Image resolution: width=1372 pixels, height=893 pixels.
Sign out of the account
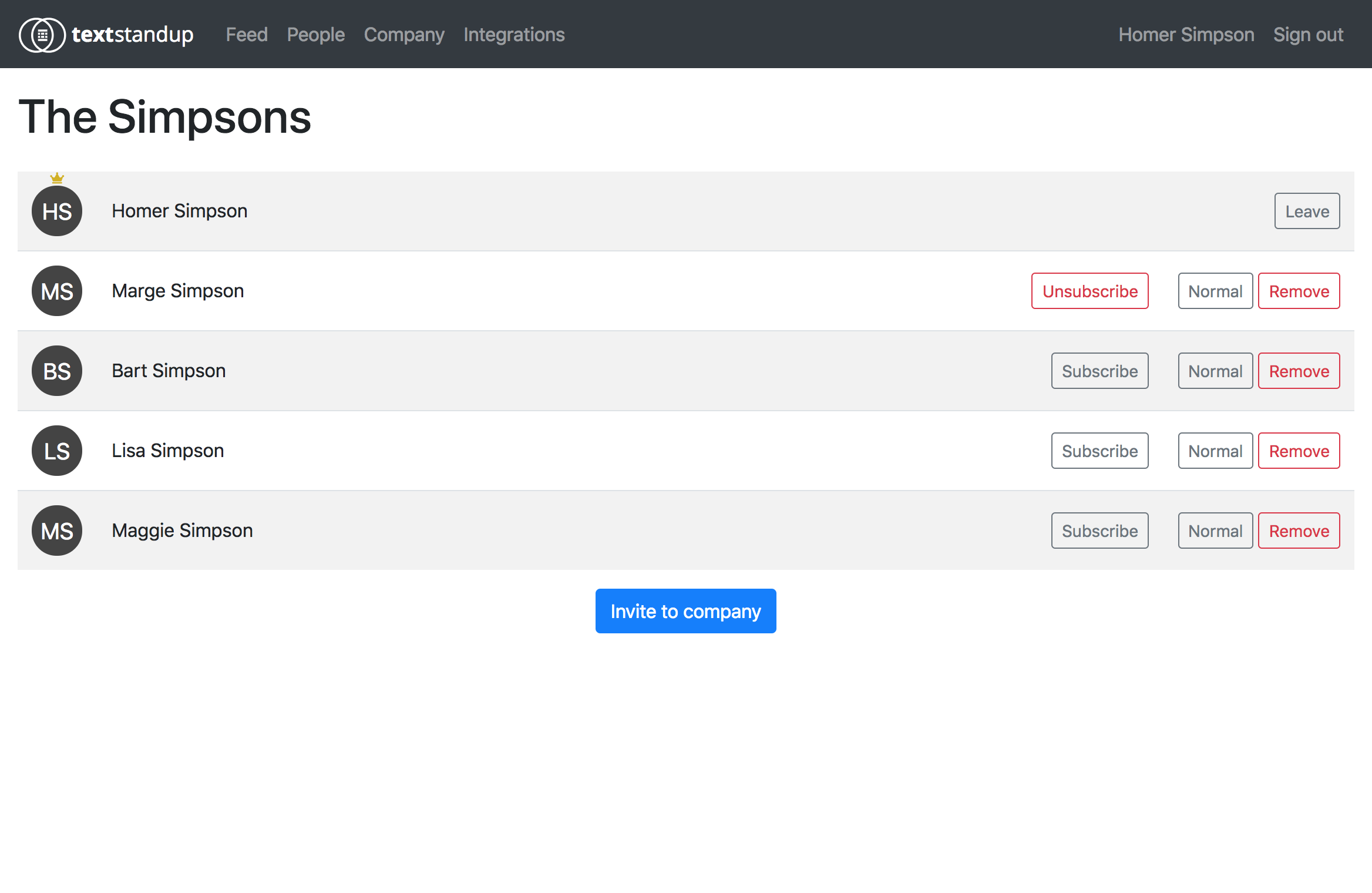tap(1308, 35)
